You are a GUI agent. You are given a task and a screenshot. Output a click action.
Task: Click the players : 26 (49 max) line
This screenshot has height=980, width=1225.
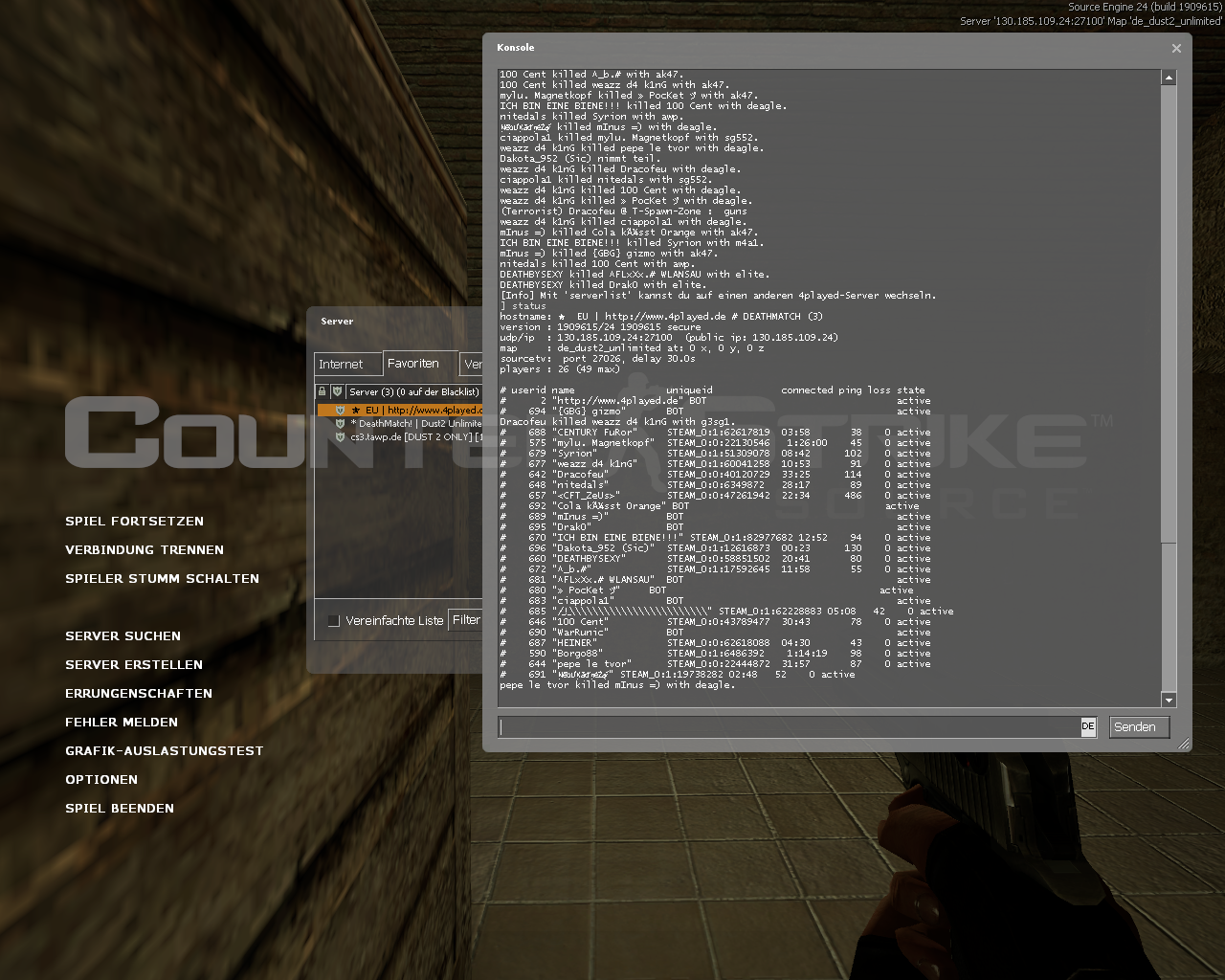tap(560, 369)
